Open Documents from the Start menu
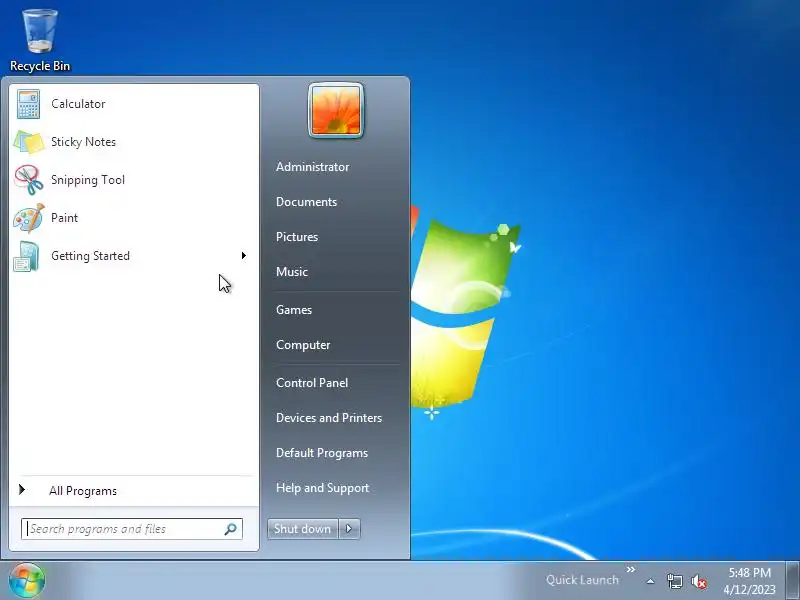800x600 pixels. click(307, 202)
